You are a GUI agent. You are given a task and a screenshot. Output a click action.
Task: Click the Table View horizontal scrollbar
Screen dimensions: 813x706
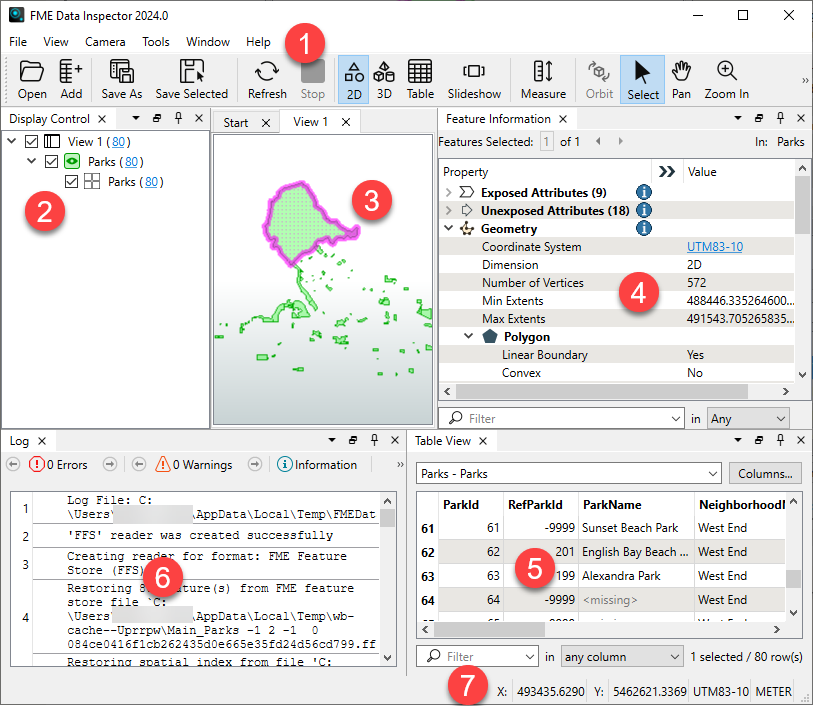tap(489, 629)
